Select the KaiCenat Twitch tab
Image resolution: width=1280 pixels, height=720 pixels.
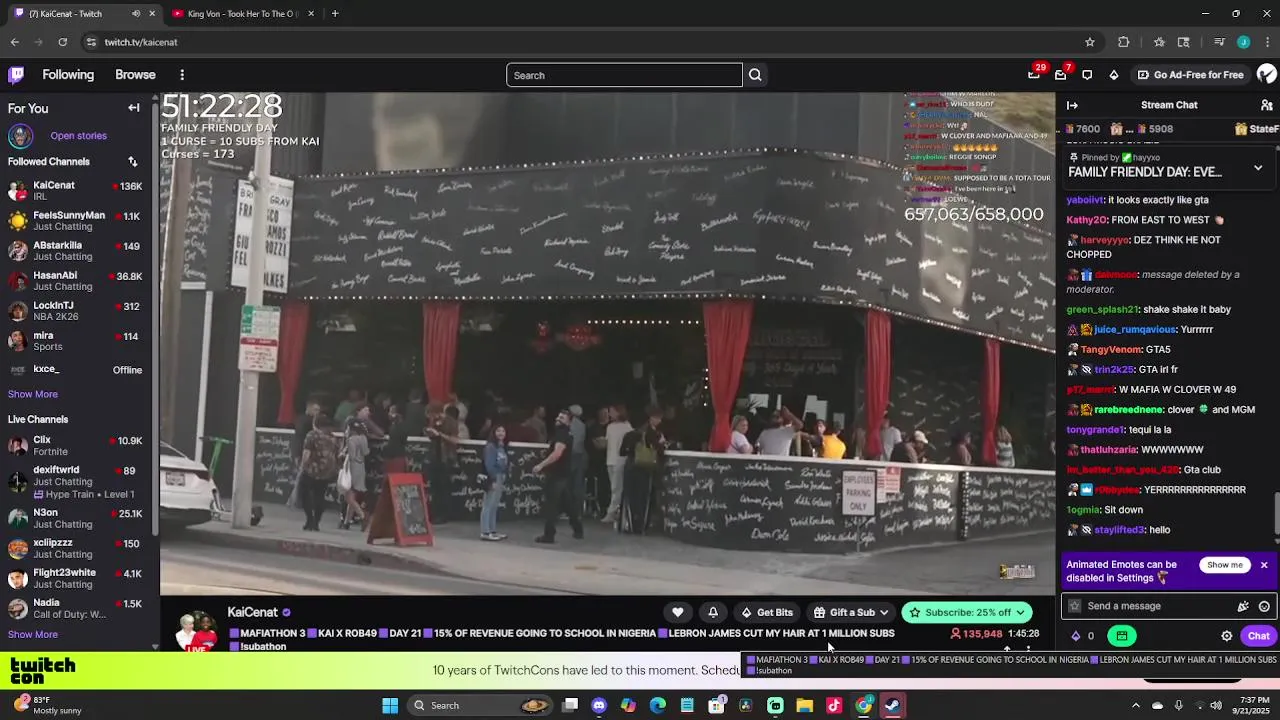point(84,14)
